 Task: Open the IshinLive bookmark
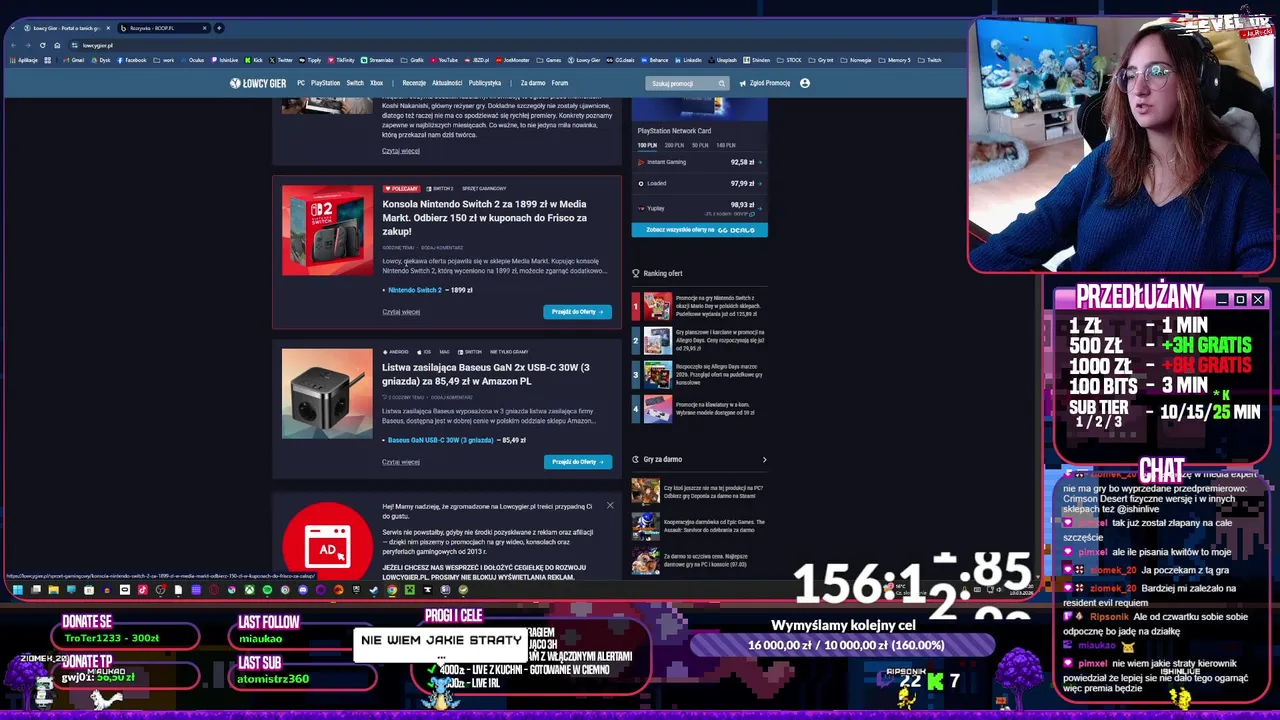click(225, 60)
